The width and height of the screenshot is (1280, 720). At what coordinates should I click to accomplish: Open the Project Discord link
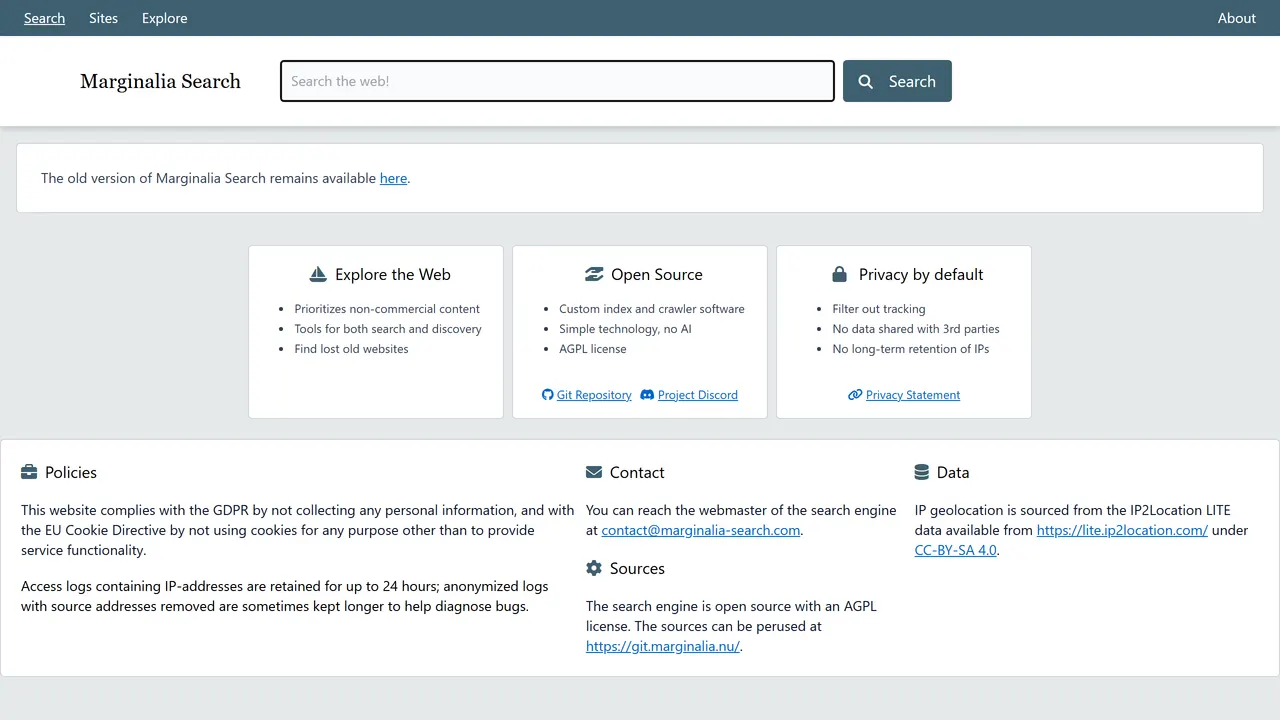[698, 395]
